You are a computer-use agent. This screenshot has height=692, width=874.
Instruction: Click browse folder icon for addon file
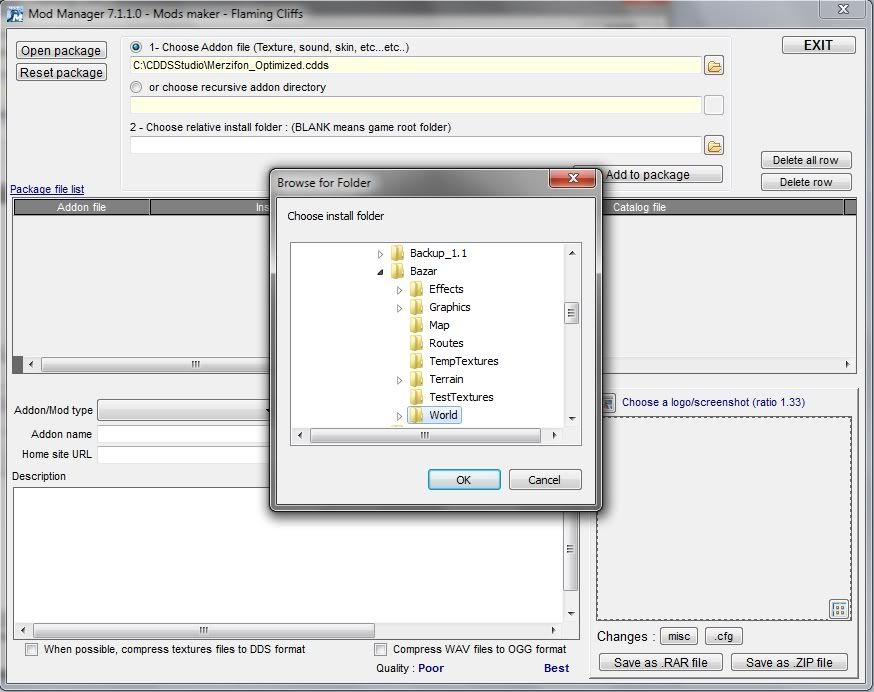pos(713,66)
